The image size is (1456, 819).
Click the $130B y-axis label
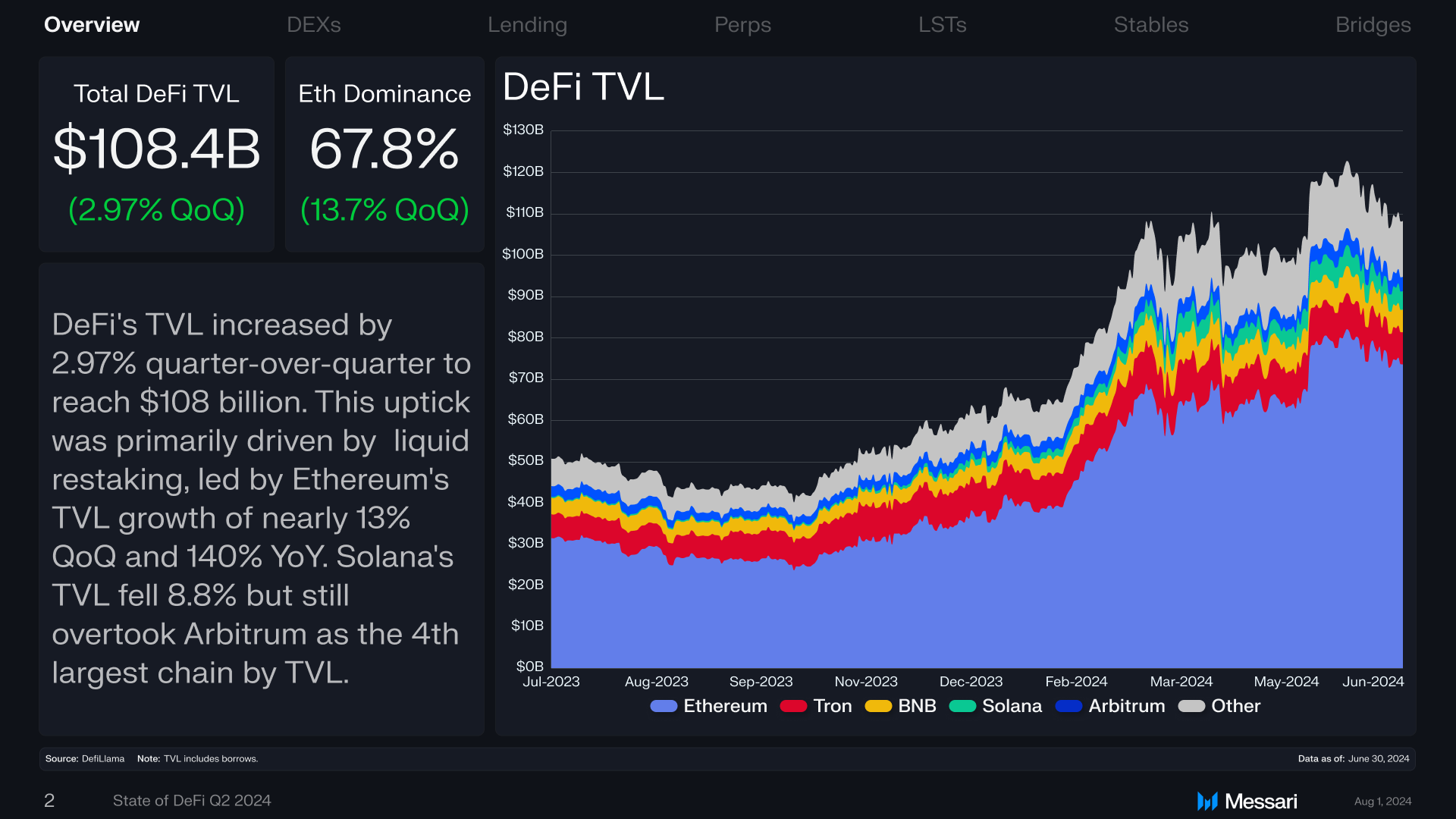coord(523,130)
